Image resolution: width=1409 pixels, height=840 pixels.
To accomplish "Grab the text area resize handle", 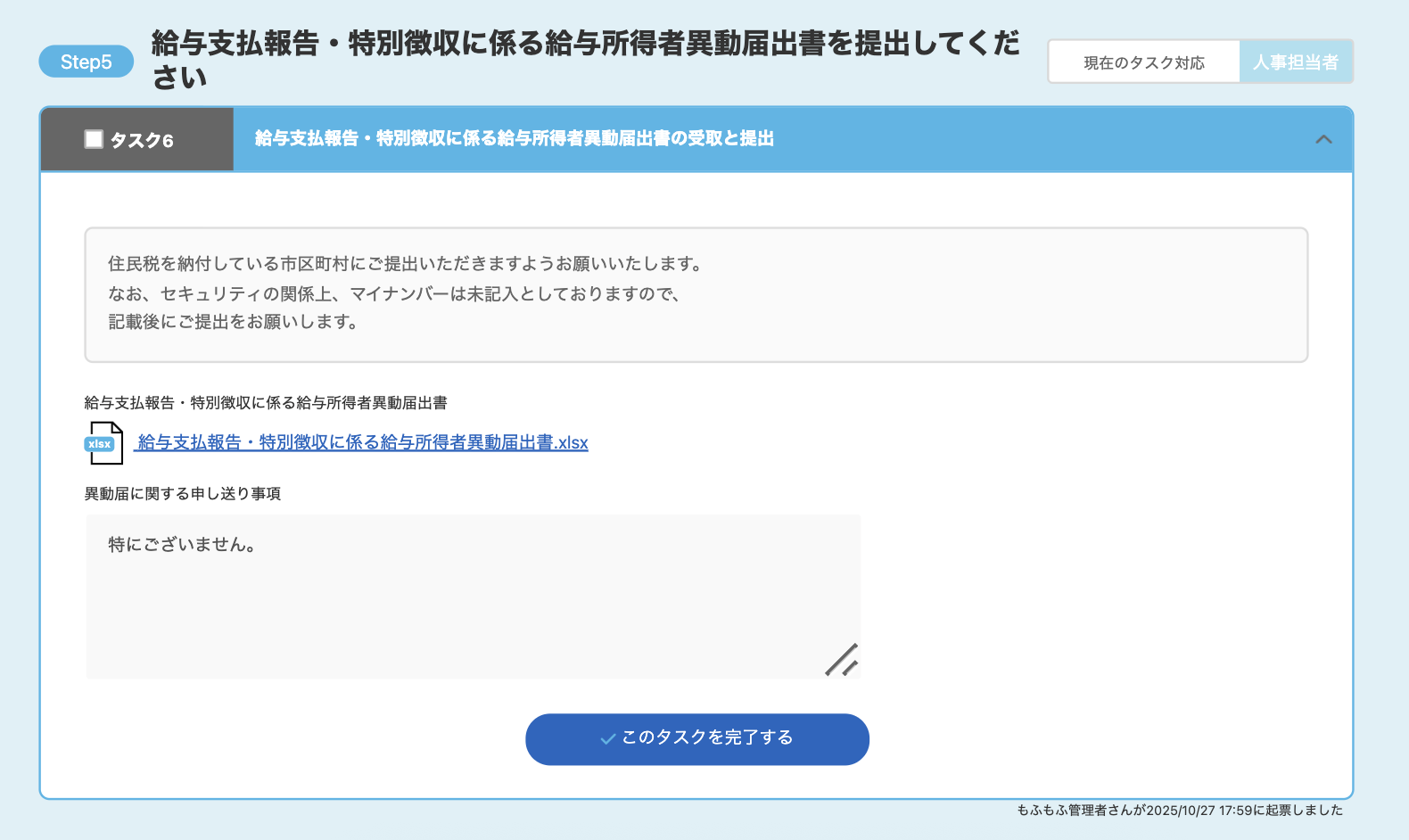I will tap(842, 660).
